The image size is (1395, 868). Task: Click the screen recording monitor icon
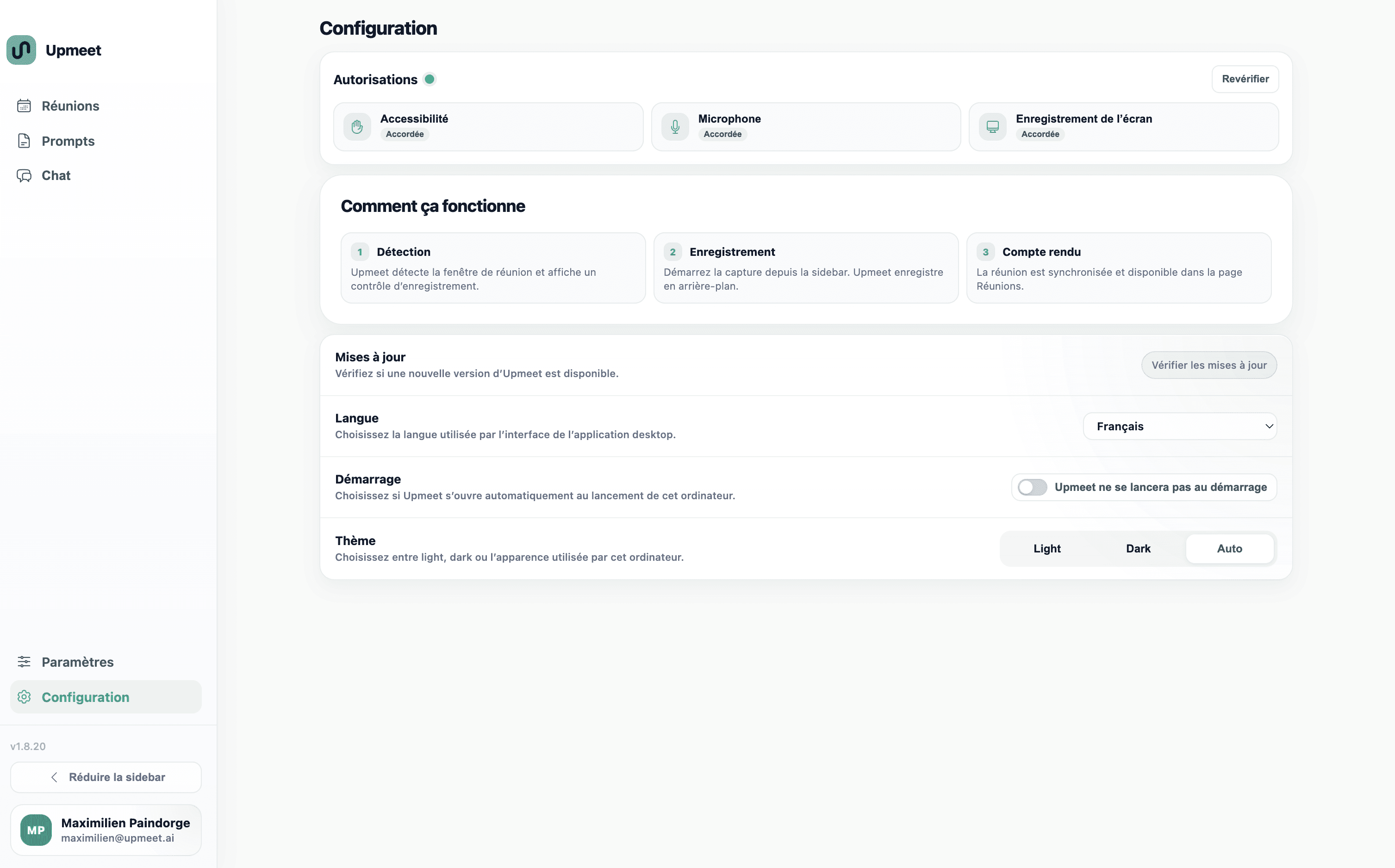(x=992, y=126)
